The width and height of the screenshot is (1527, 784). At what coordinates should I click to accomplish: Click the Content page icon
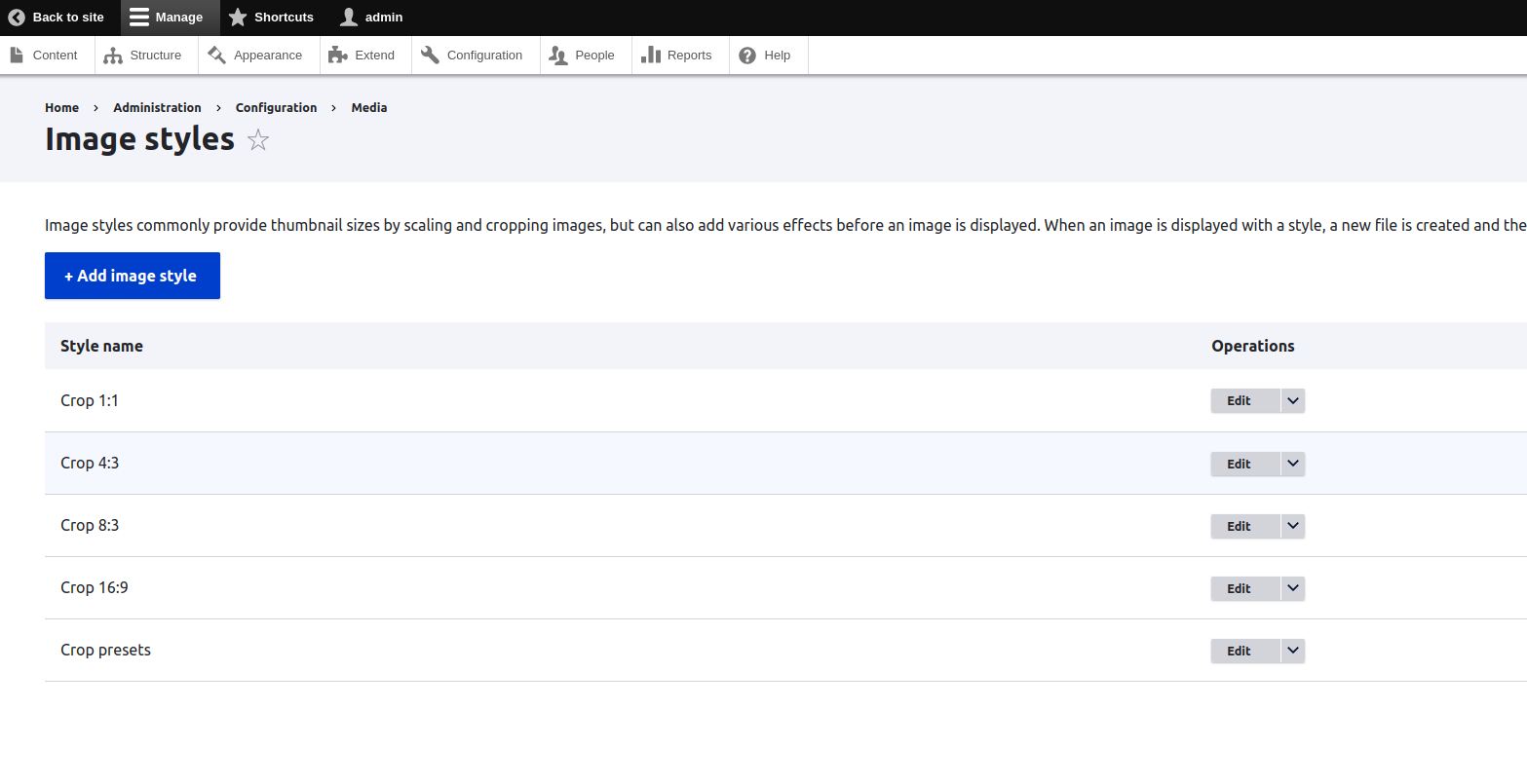(x=17, y=55)
